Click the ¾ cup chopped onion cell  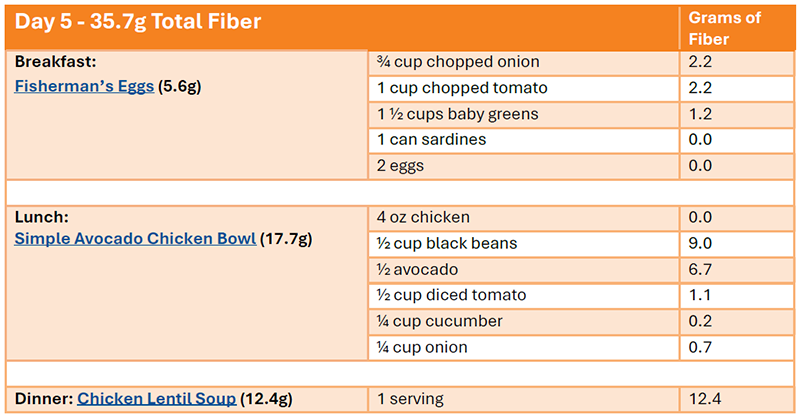(x=445, y=62)
